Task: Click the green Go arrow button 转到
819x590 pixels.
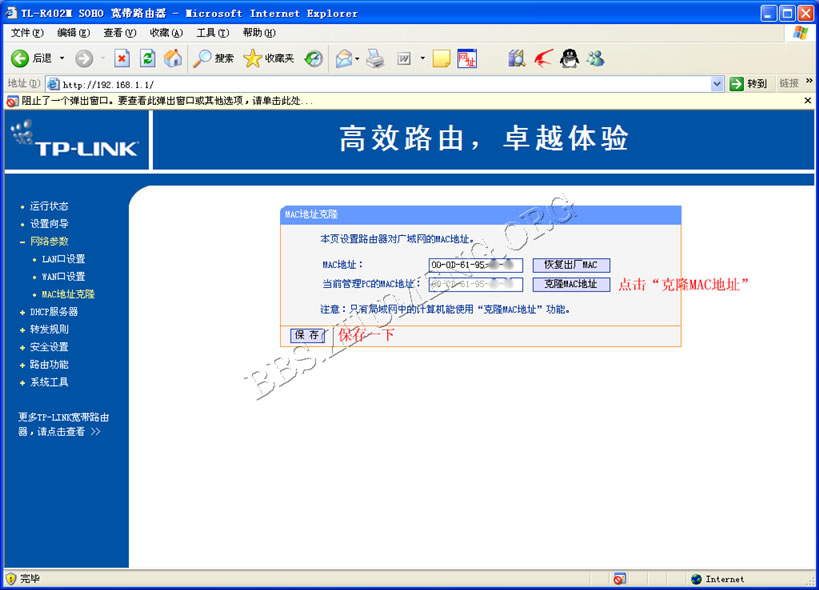Action: coord(748,84)
